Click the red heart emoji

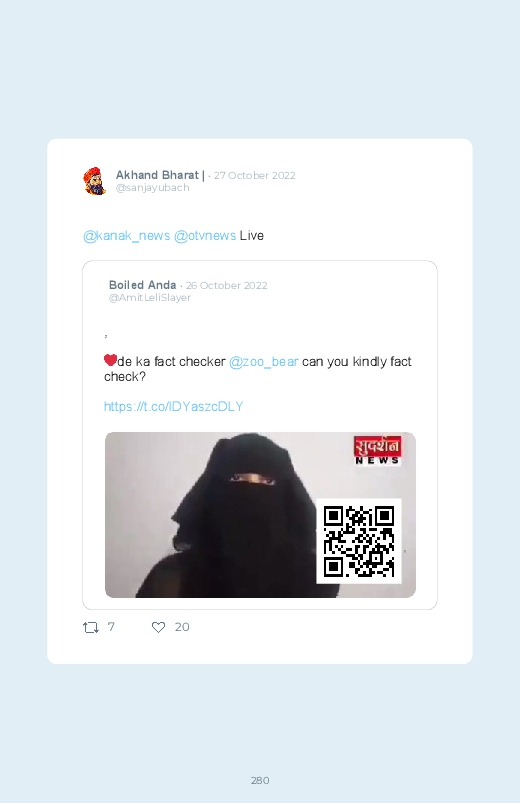tap(110, 360)
